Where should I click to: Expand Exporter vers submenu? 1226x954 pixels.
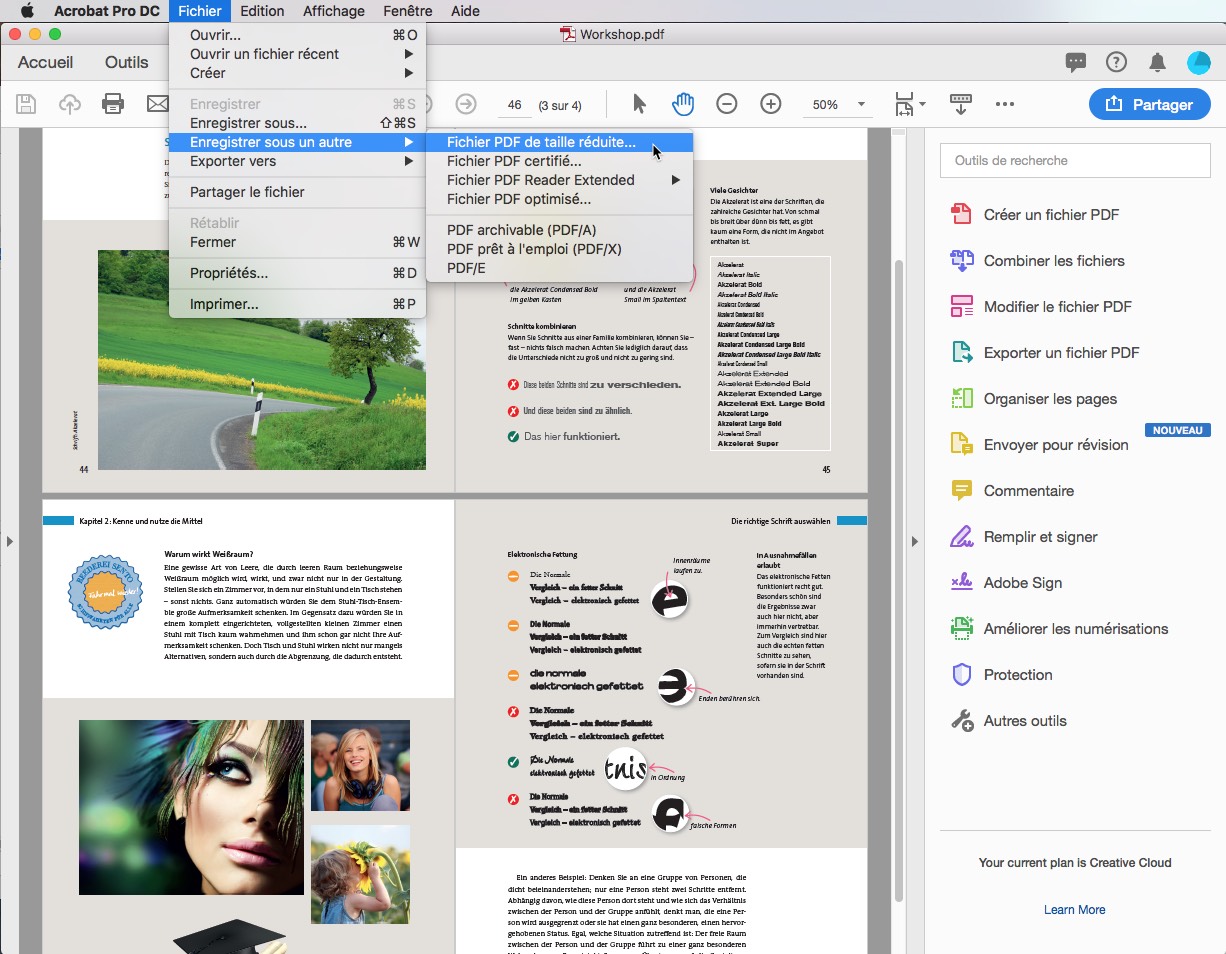[298, 161]
